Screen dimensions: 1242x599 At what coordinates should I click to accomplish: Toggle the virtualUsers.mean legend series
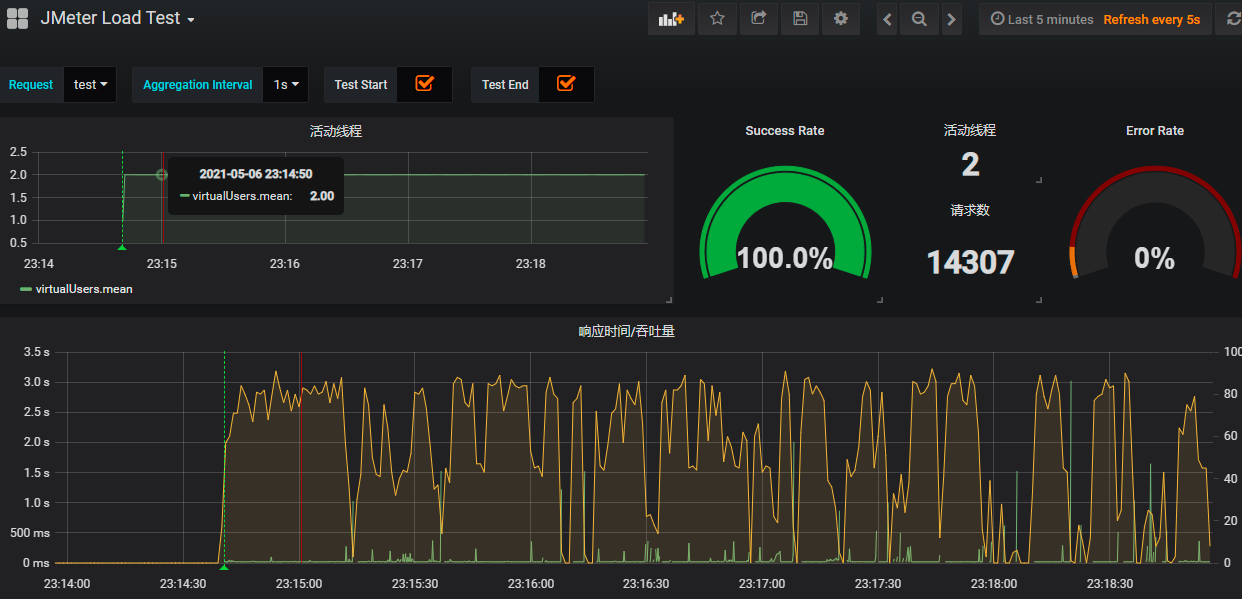(84, 289)
